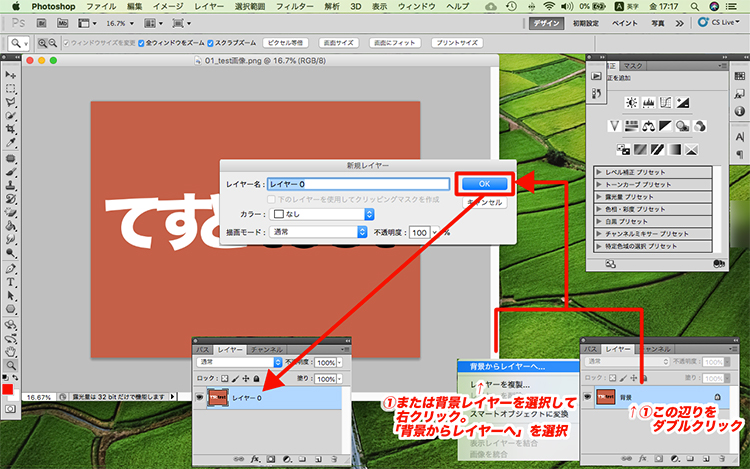Choose 背景からレイヤーへ... in context menu
The height and width of the screenshot is (469, 750).
pyautogui.click(x=518, y=367)
